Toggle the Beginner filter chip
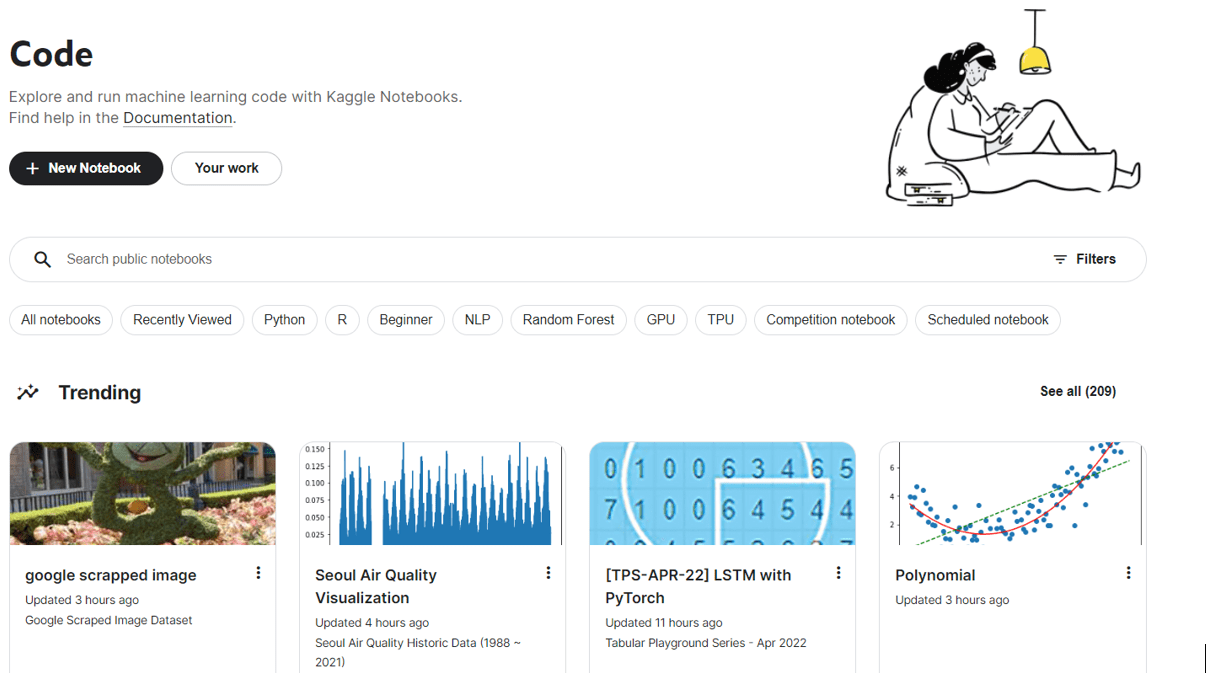1209x673 pixels. [x=406, y=320]
